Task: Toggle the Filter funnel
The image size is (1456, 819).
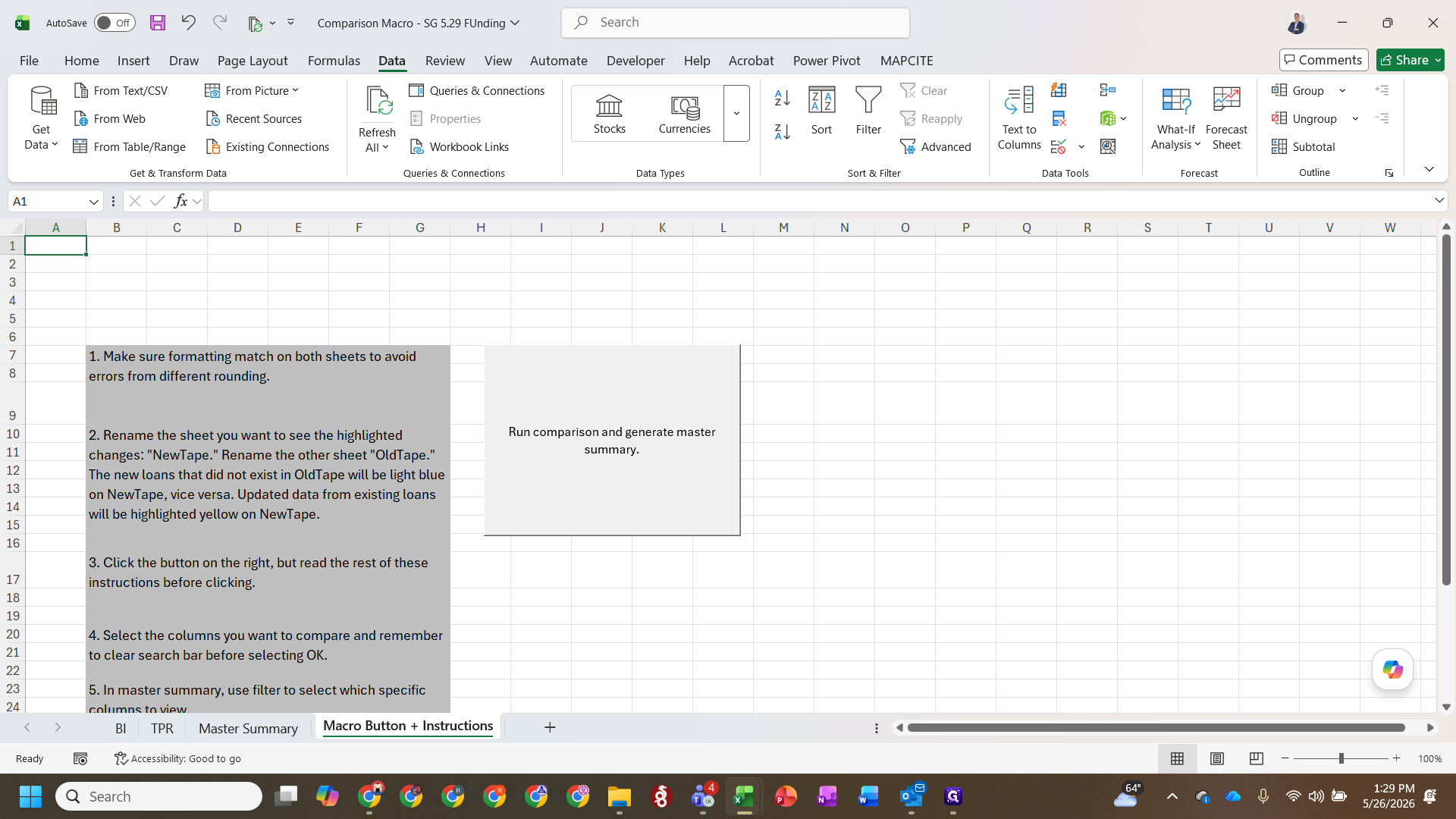Action: [x=868, y=111]
